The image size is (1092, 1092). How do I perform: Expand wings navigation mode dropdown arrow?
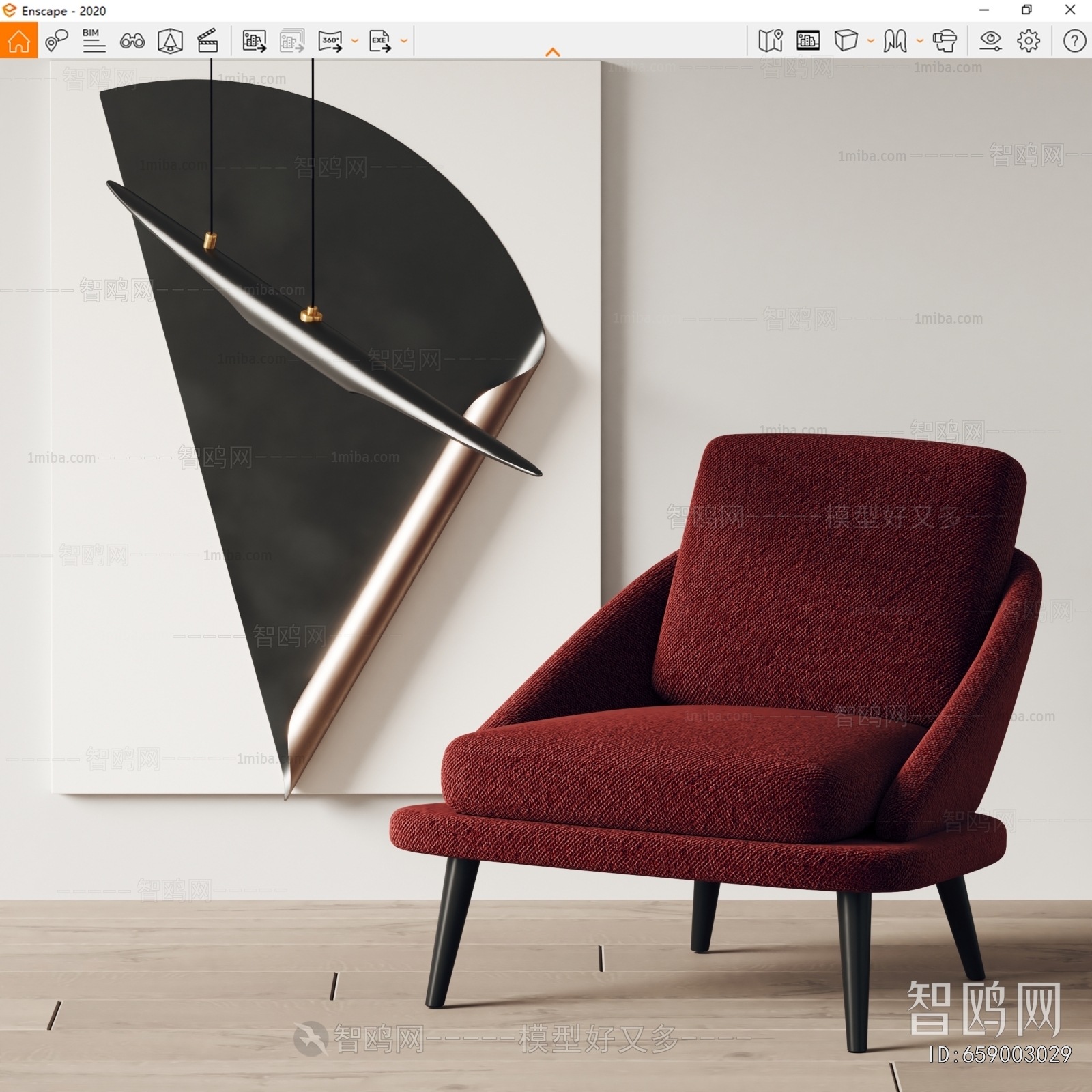pyautogui.click(x=919, y=41)
